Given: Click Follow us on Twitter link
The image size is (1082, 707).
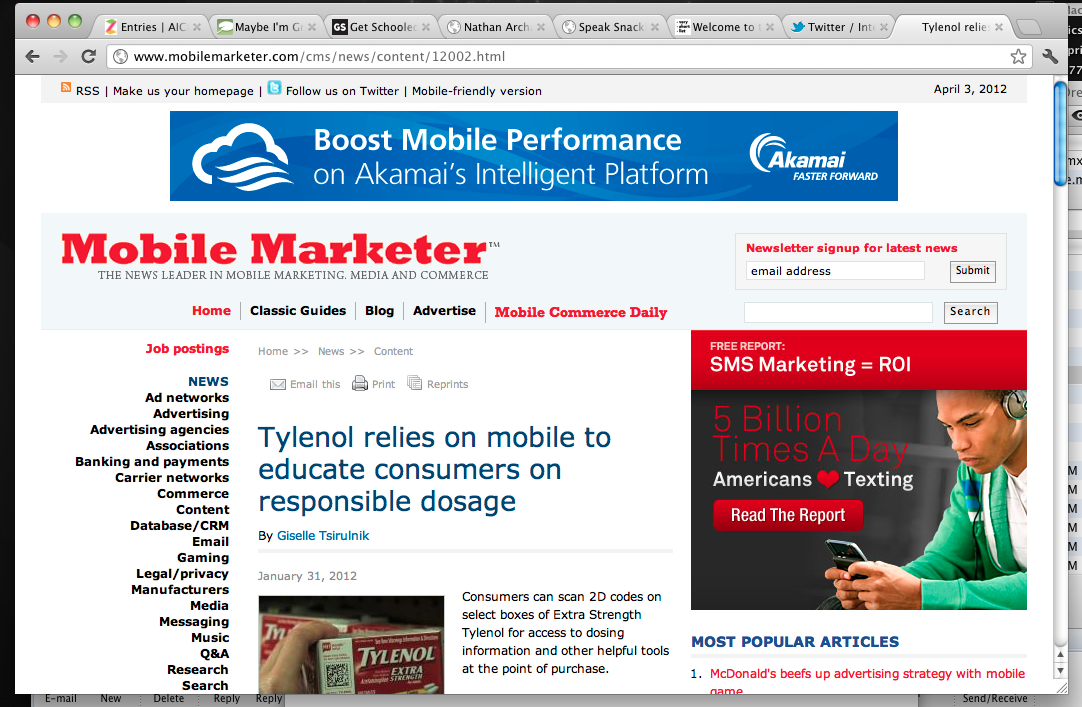Looking at the screenshot, I should pyautogui.click(x=342, y=91).
